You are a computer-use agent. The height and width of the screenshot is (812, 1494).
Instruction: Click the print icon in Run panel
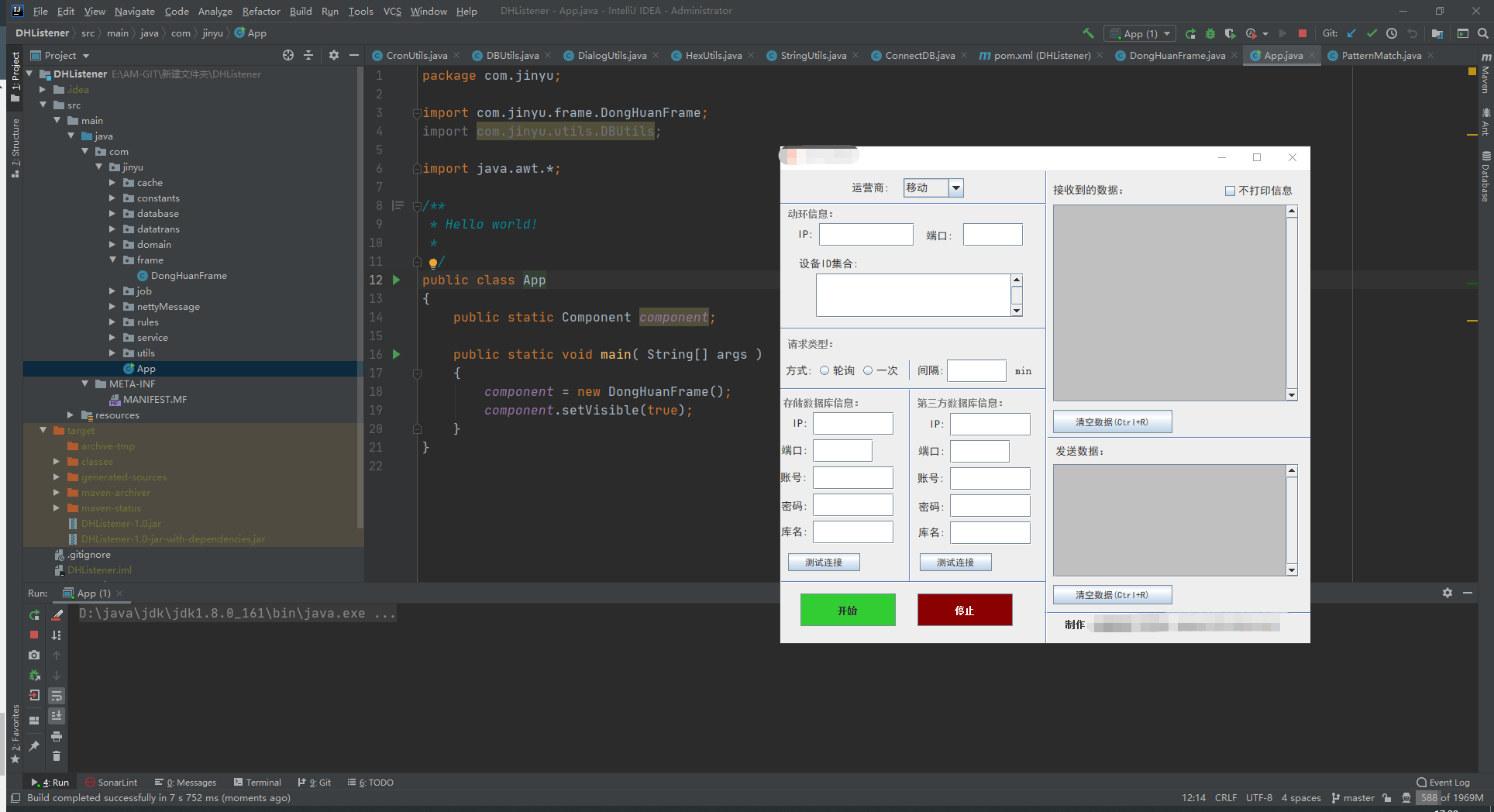click(x=57, y=736)
